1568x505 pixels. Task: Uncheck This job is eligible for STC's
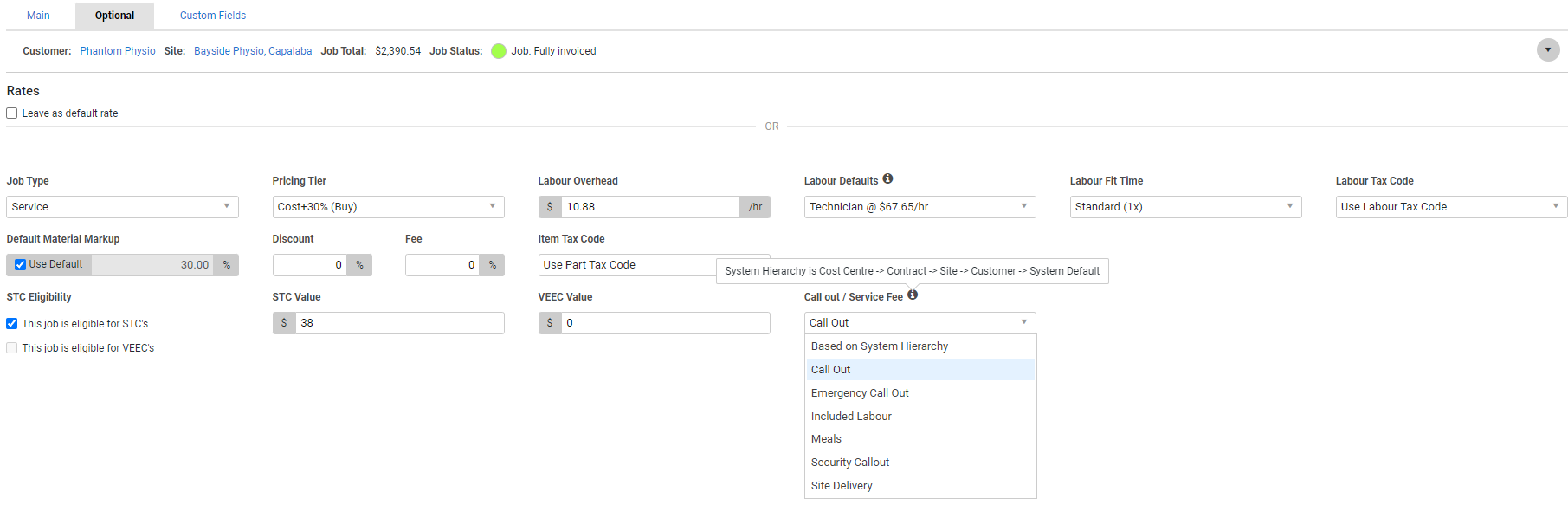click(x=12, y=324)
